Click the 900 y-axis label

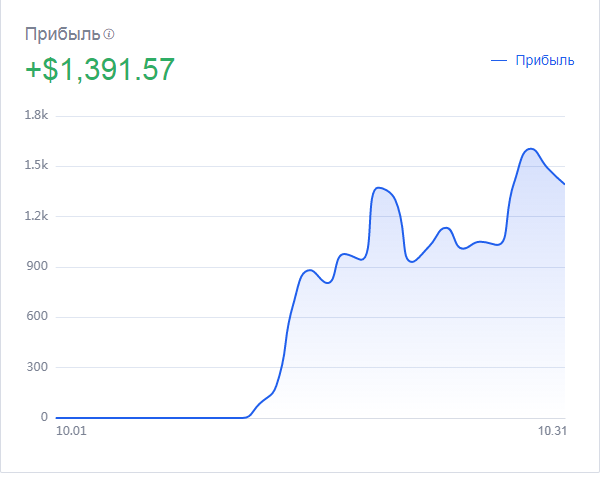pos(38,267)
